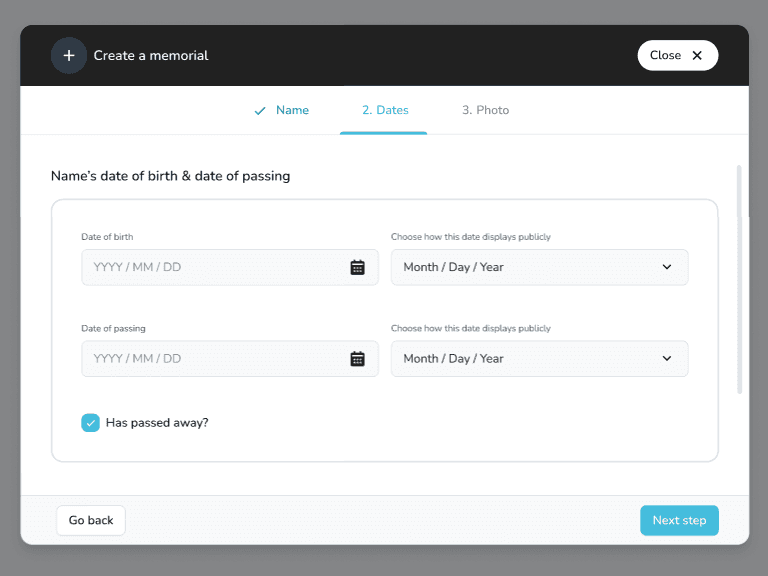The width and height of the screenshot is (768, 576).
Task: Jump to the '3. Photo' step tab
Action: point(485,111)
